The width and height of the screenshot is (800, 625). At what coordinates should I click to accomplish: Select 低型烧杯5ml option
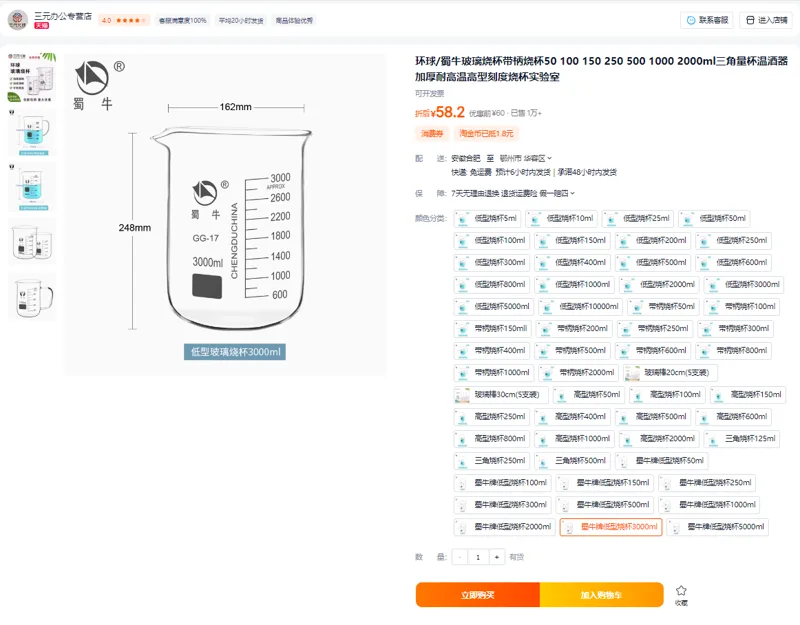487,218
